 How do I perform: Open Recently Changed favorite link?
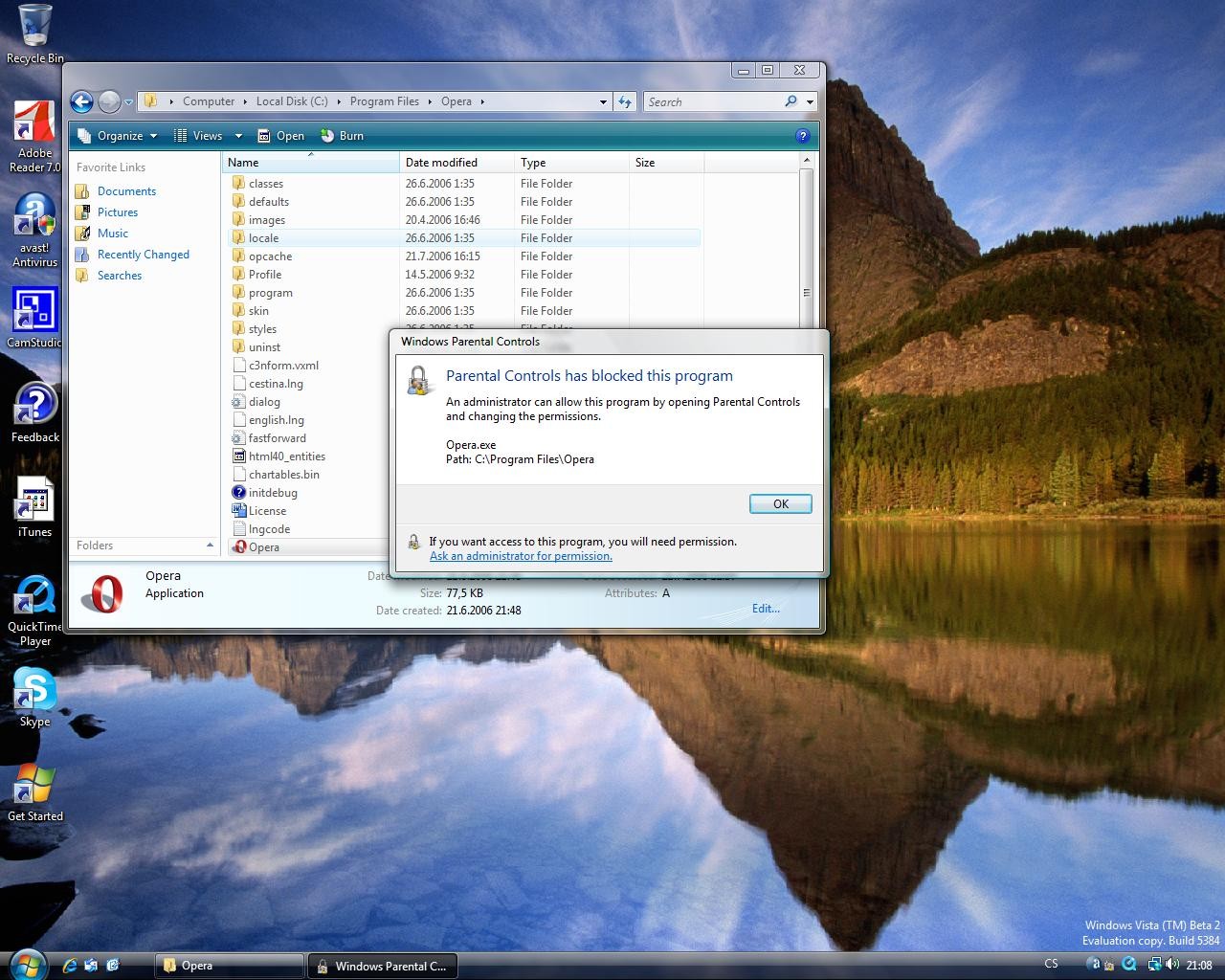[144, 255]
